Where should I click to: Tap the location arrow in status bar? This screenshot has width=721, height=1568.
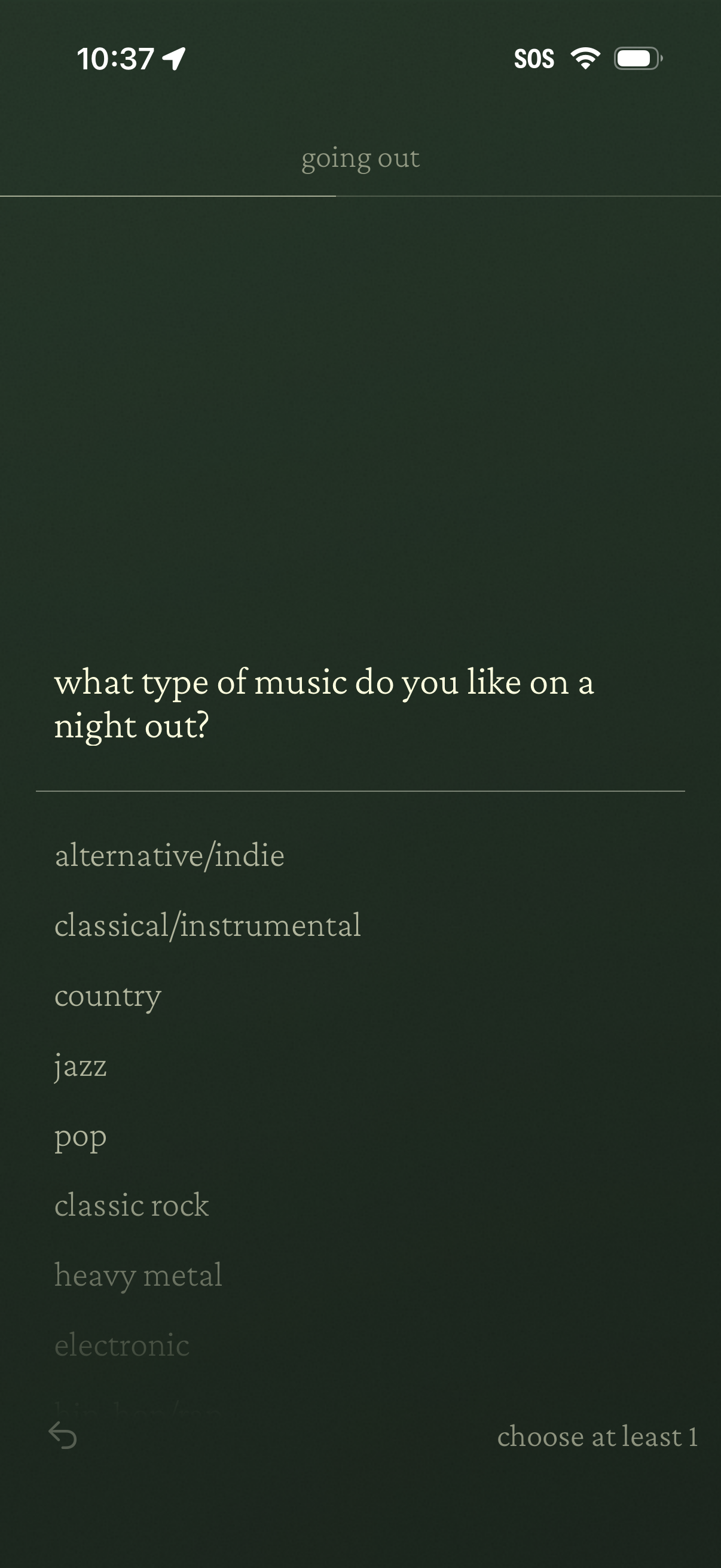(x=175, y=59)
